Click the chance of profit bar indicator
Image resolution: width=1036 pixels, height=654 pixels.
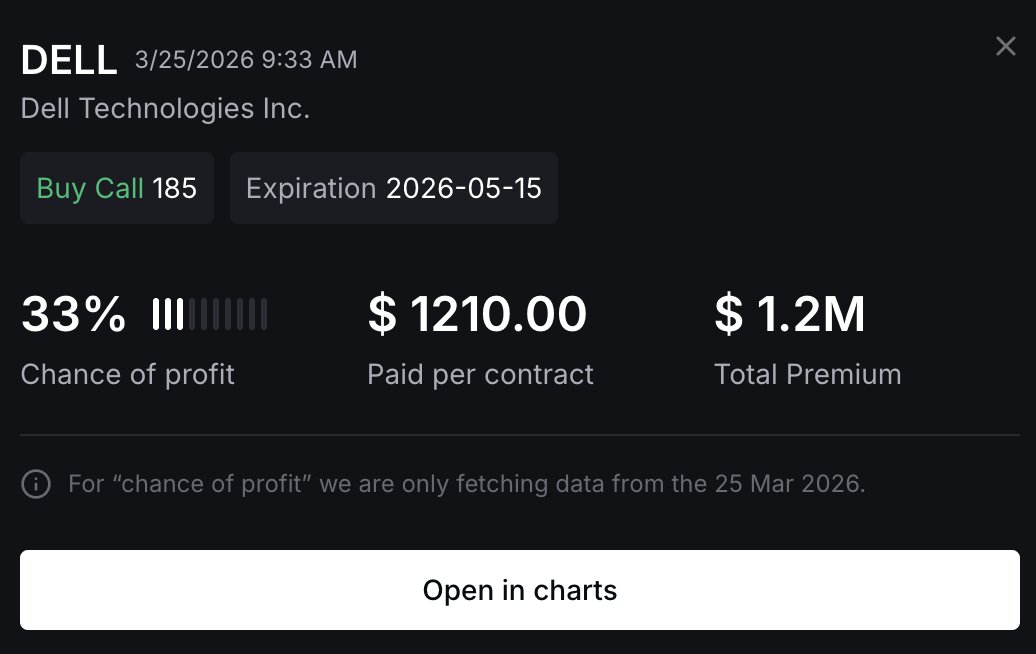(210, 314)
